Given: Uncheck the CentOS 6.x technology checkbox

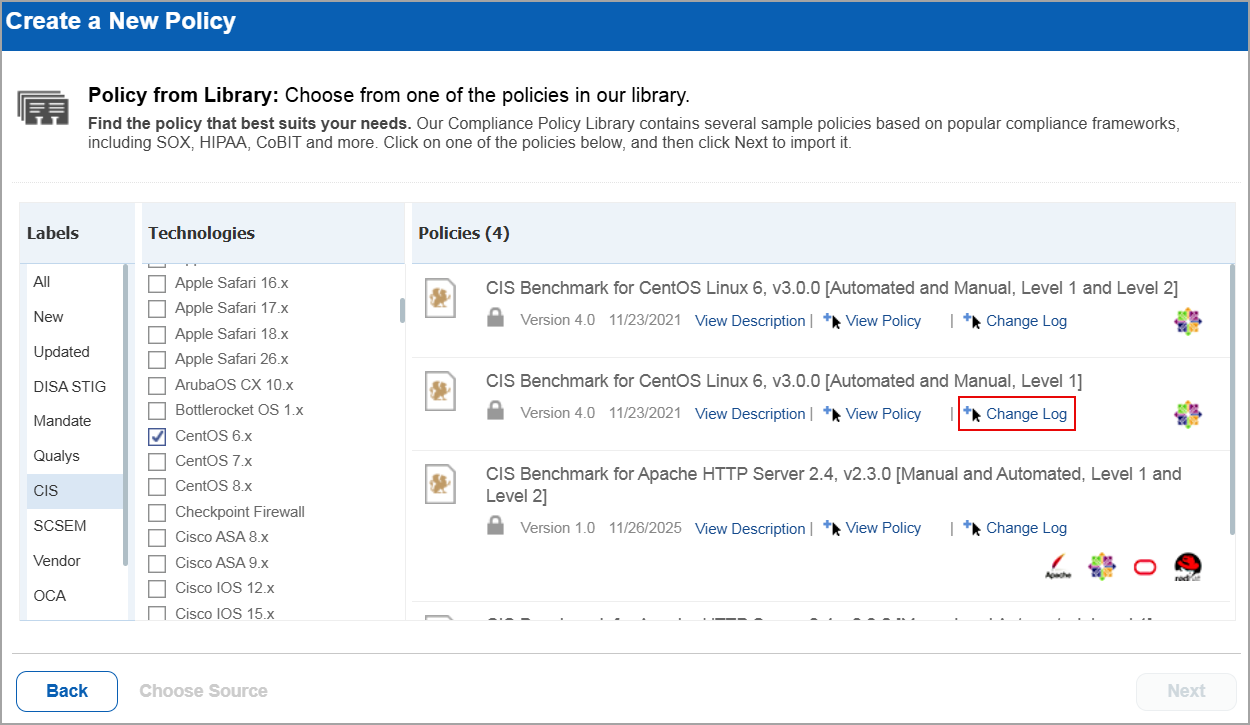Looking at the screenshot, I should tap(157, 436).
